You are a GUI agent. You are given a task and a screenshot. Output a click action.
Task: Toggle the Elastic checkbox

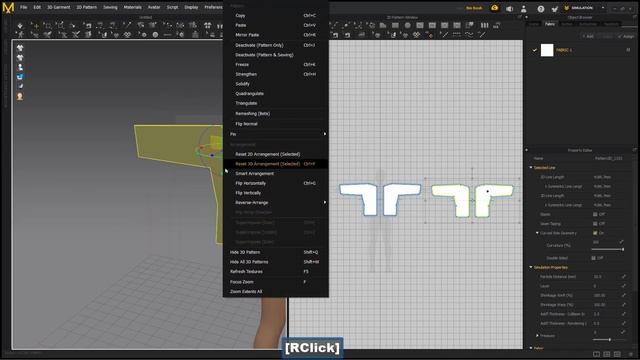click(x=595, y=214)
